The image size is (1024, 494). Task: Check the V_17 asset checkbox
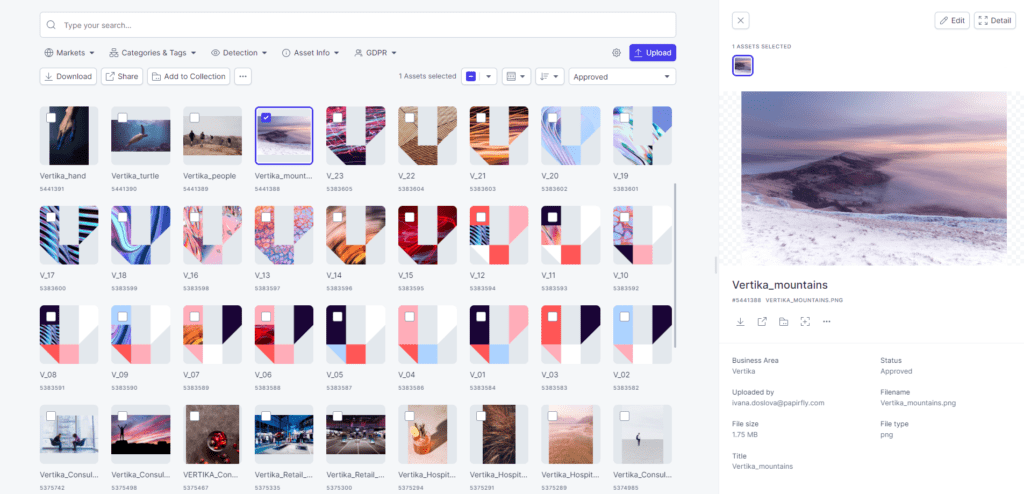pos(51,217)
